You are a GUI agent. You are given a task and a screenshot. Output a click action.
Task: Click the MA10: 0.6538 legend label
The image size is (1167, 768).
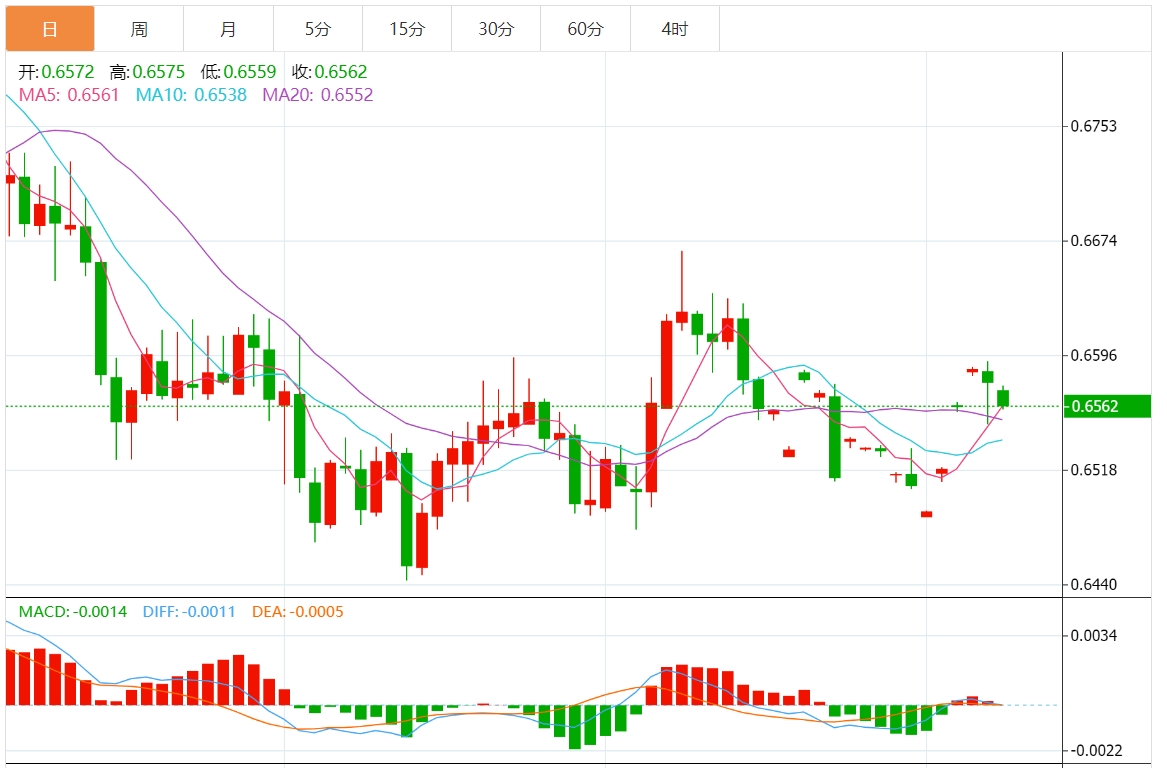tap(191, 95)
